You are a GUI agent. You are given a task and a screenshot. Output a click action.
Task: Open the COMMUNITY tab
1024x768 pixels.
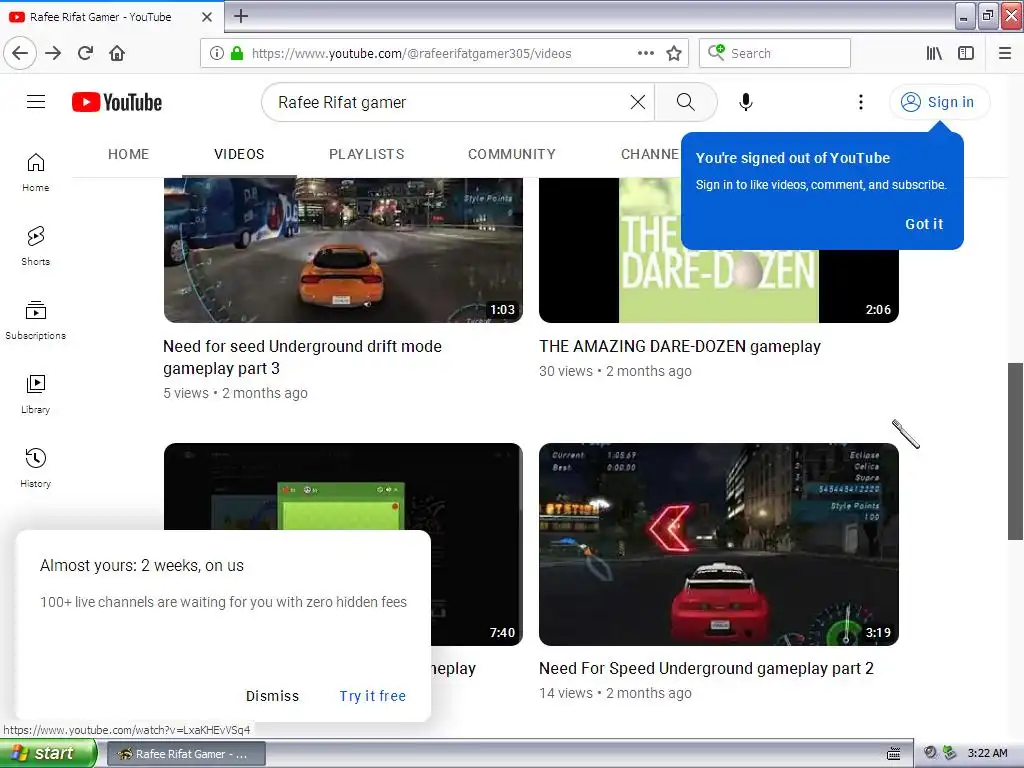pos(511,154)
